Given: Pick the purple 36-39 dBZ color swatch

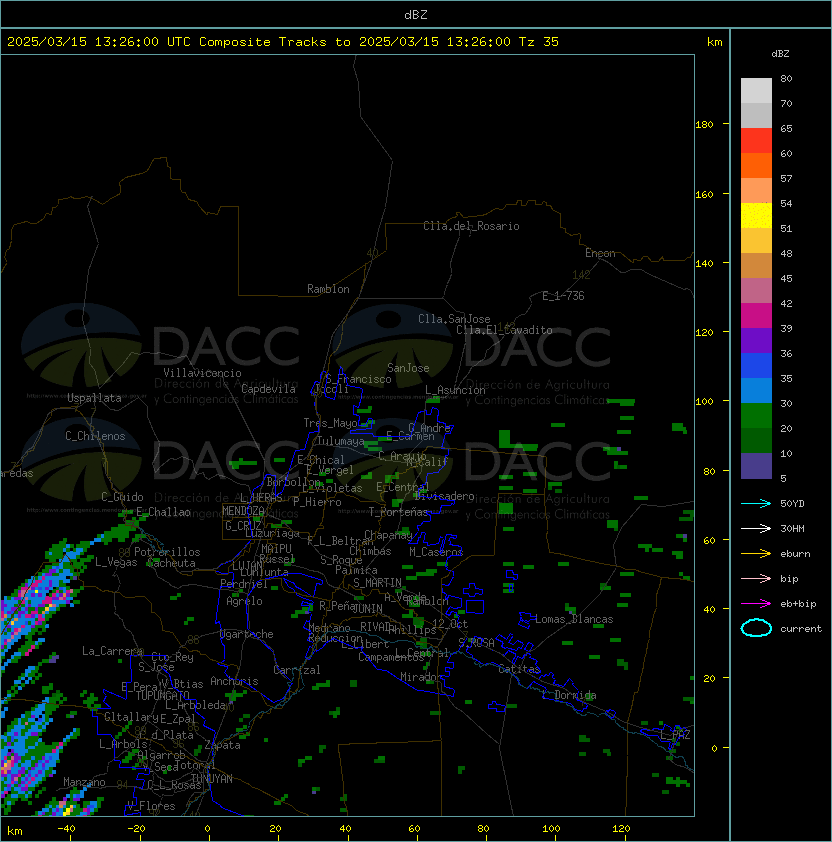Looking at the screenshot, I should [x=756, y=341].
